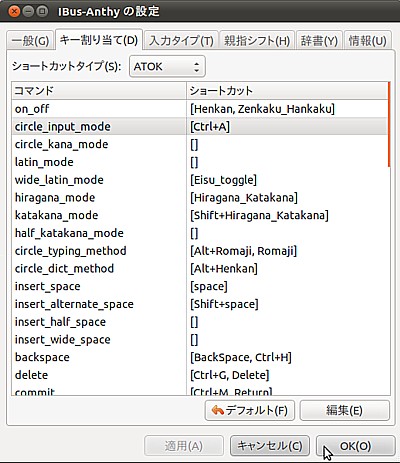Select the キー割り当て(D) tab
The width and height of the screenshot is (400, 463).
coord(99,40)
